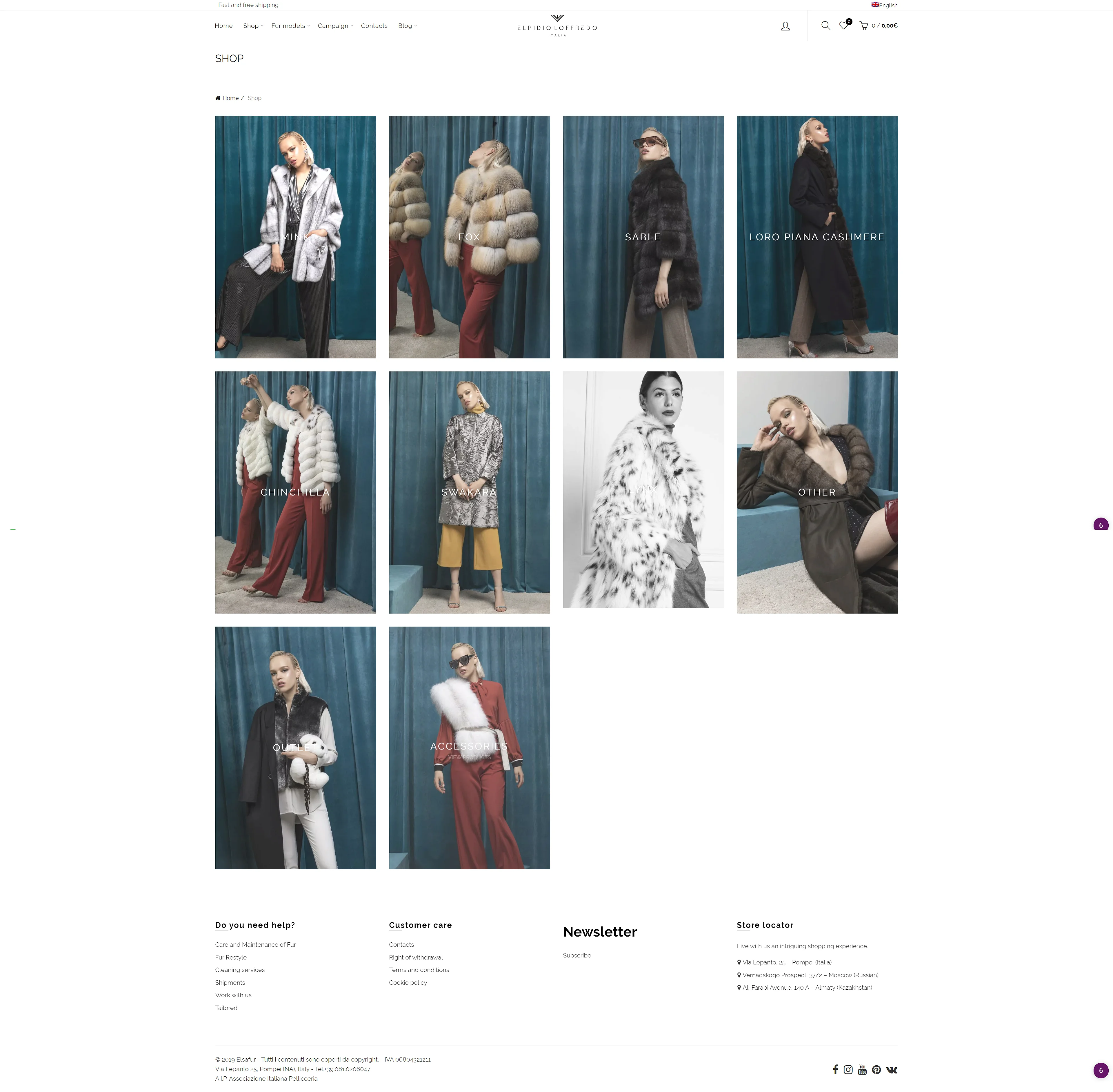Open the Fox category thumbnail
This screenshot has width=1113, height=1092.
tap(469, 237)
